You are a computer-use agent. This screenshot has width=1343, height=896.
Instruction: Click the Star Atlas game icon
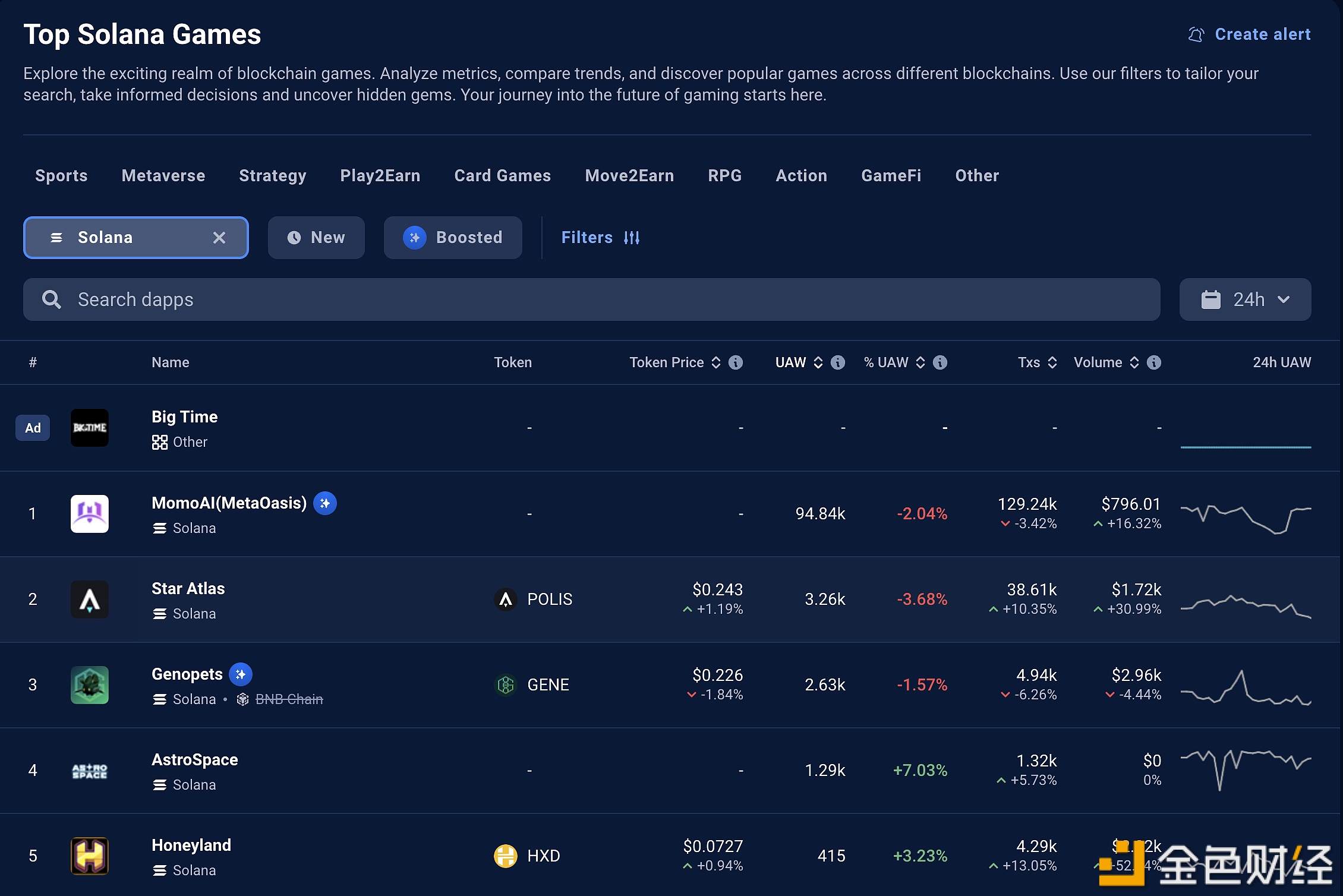89,599
